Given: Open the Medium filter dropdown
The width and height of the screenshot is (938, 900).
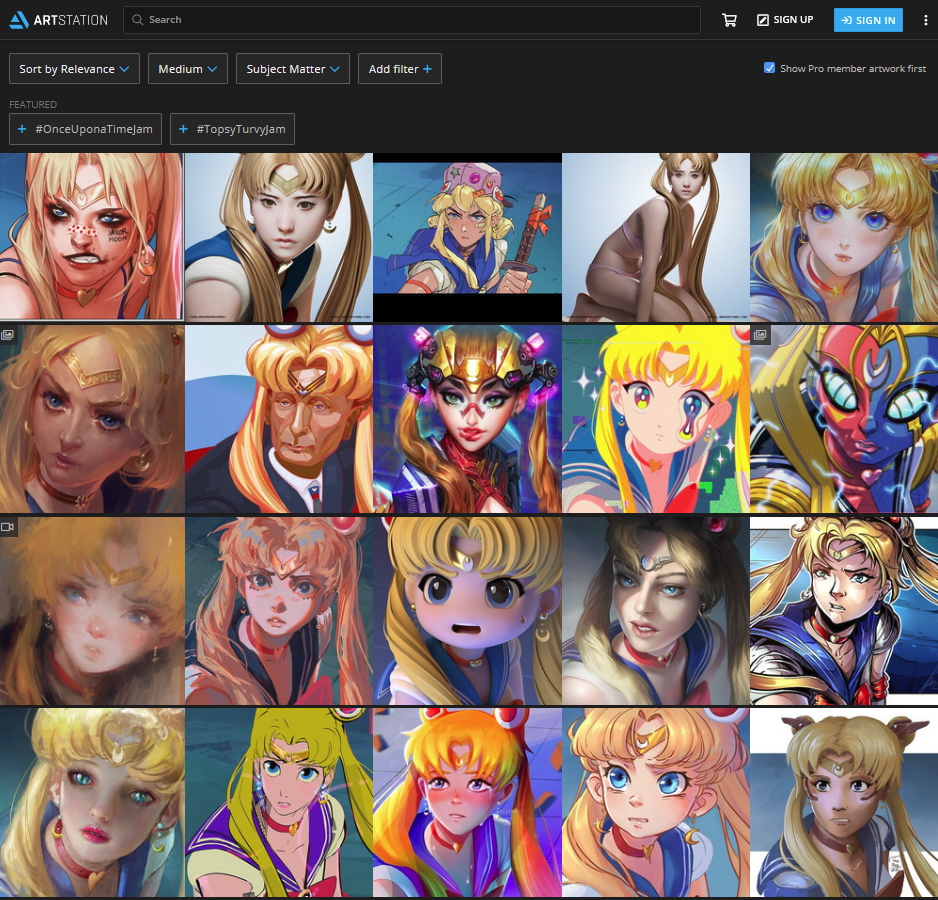Looking at the screenshot, I should coord(187,68).
